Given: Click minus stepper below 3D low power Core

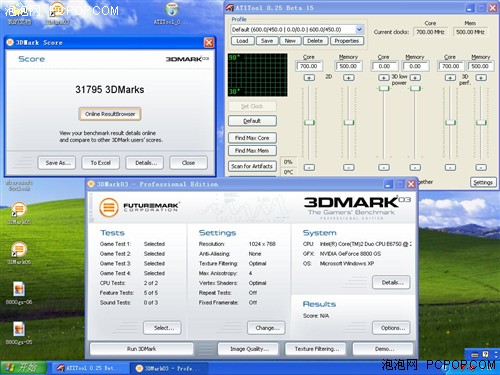Looking at the screenshot, I should [x=384, y=167].
